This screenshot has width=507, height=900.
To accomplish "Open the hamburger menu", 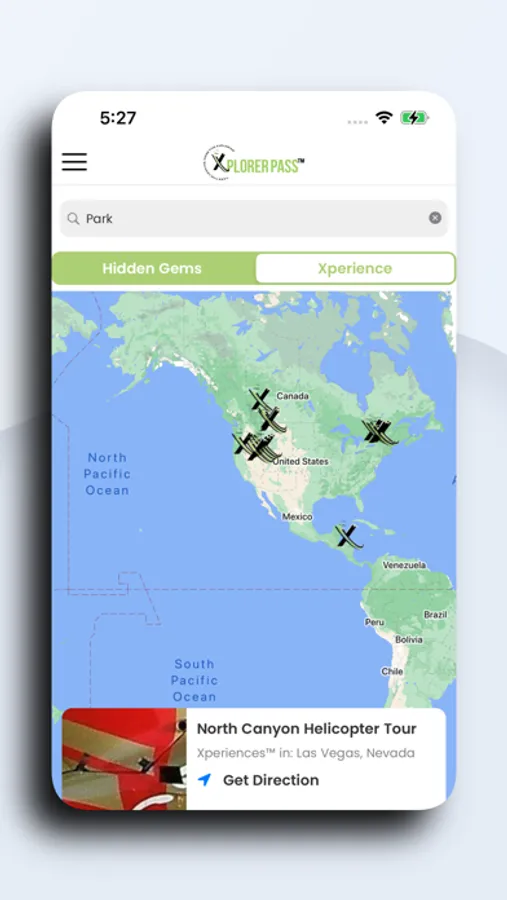I will [75, 162].
